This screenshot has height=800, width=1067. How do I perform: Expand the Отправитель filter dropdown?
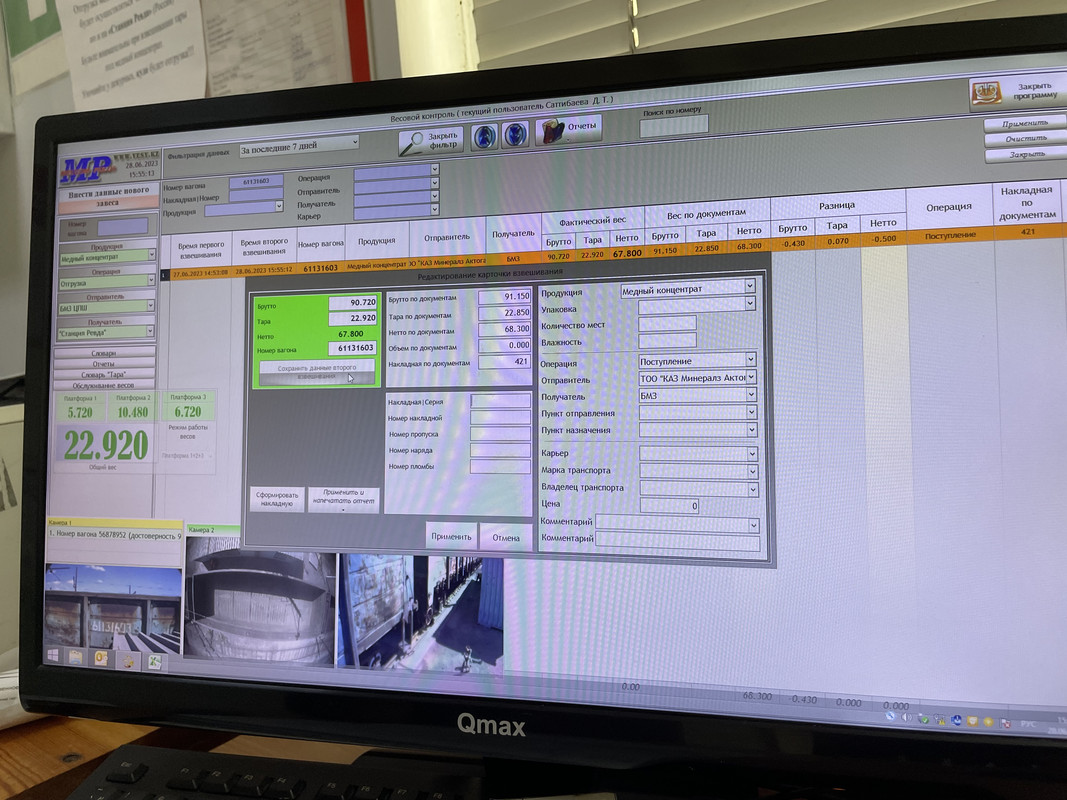(434, 183)
